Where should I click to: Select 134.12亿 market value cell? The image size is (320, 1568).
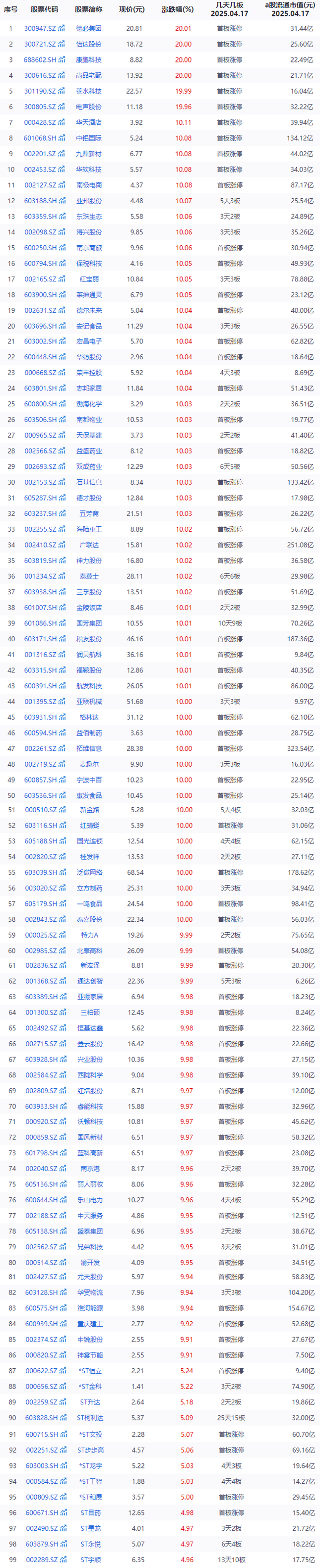click(x=300, y=138)
